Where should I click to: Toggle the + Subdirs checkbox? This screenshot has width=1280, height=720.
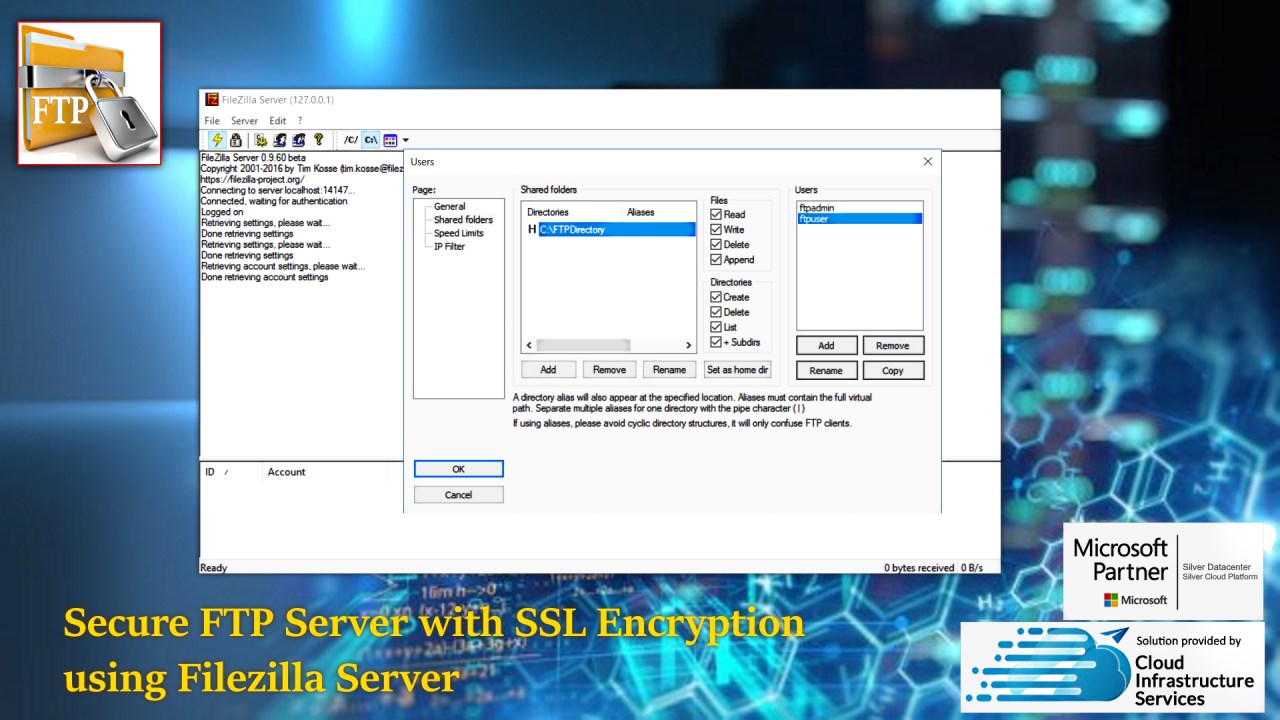(716, 342)
